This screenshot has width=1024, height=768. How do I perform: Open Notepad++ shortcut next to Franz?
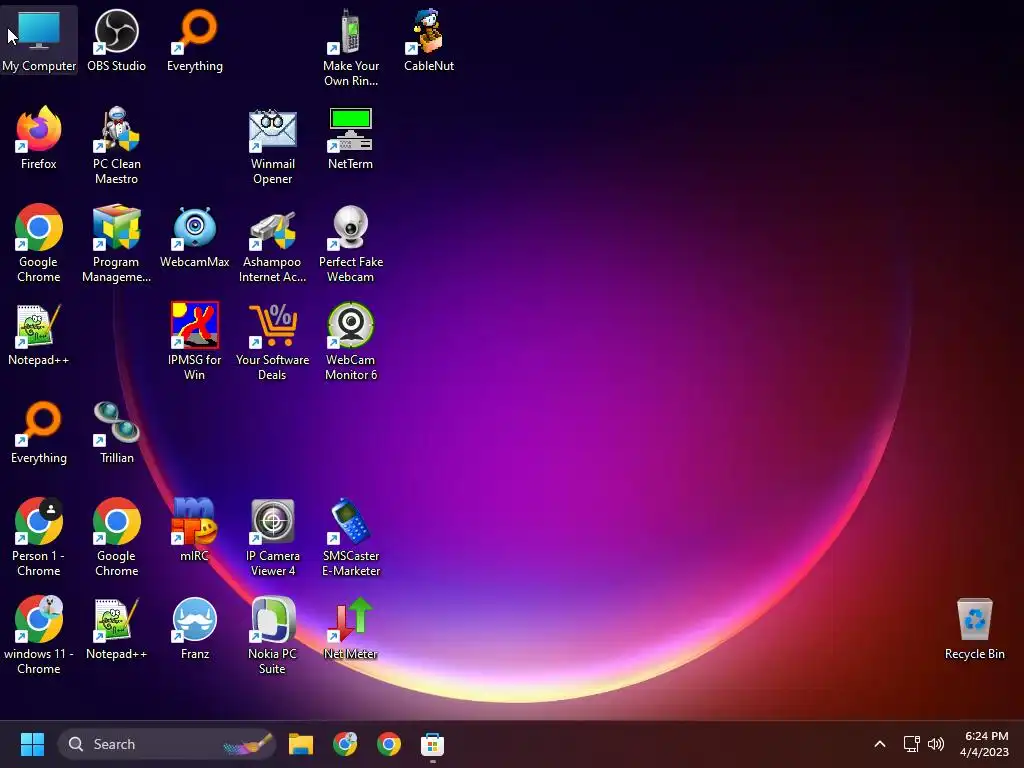(x=116, y=628)
